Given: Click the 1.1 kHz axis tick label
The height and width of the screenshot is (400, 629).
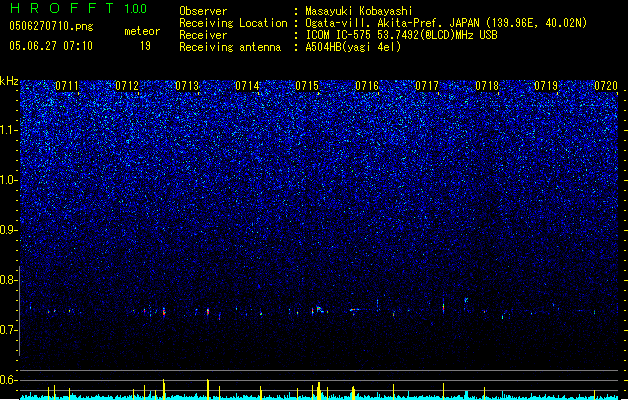Looking at the screenshot, I should 9,131.
